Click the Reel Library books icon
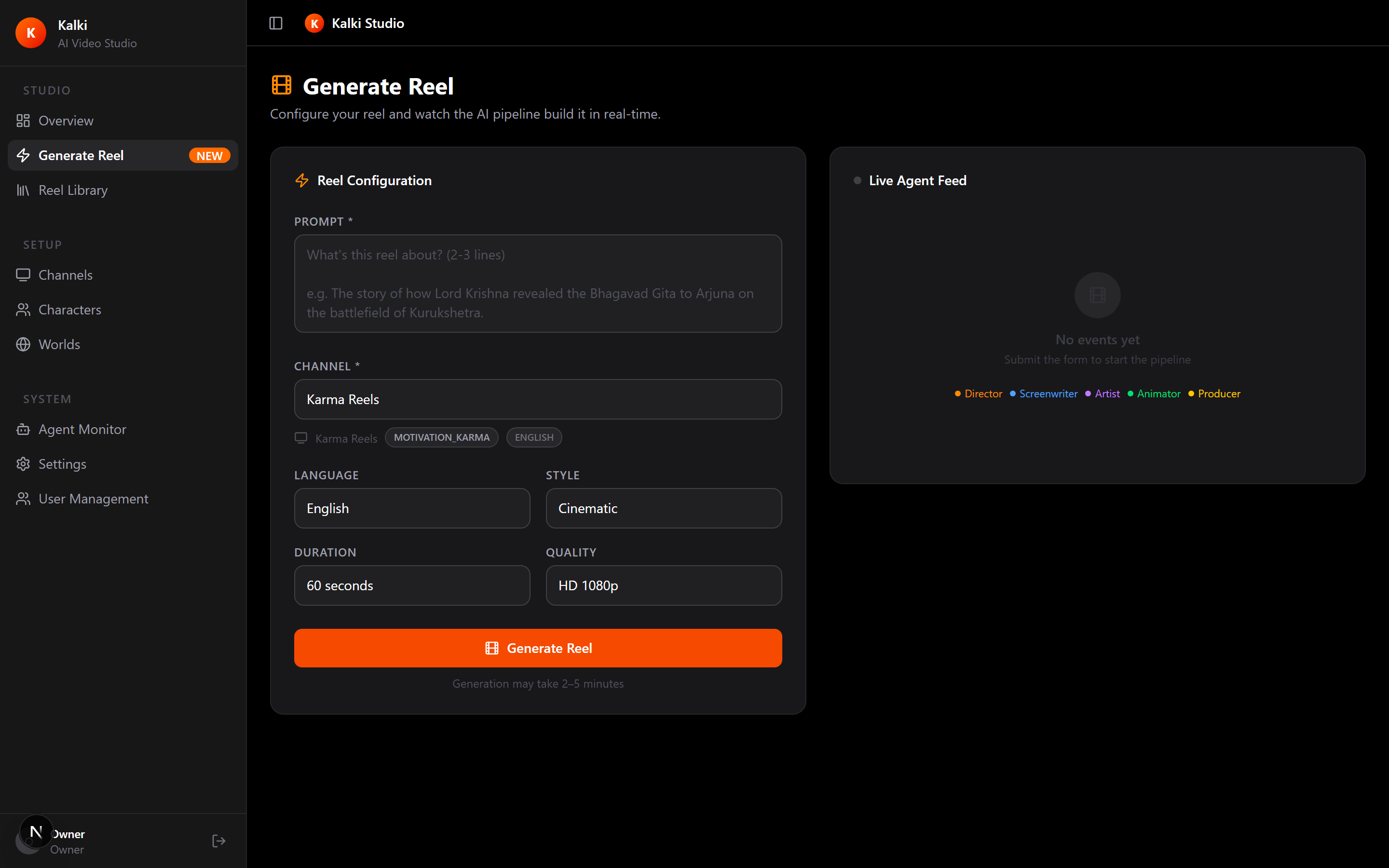Screen dimensions: 1389x868 pyautogui.click(x=23, y=190)
